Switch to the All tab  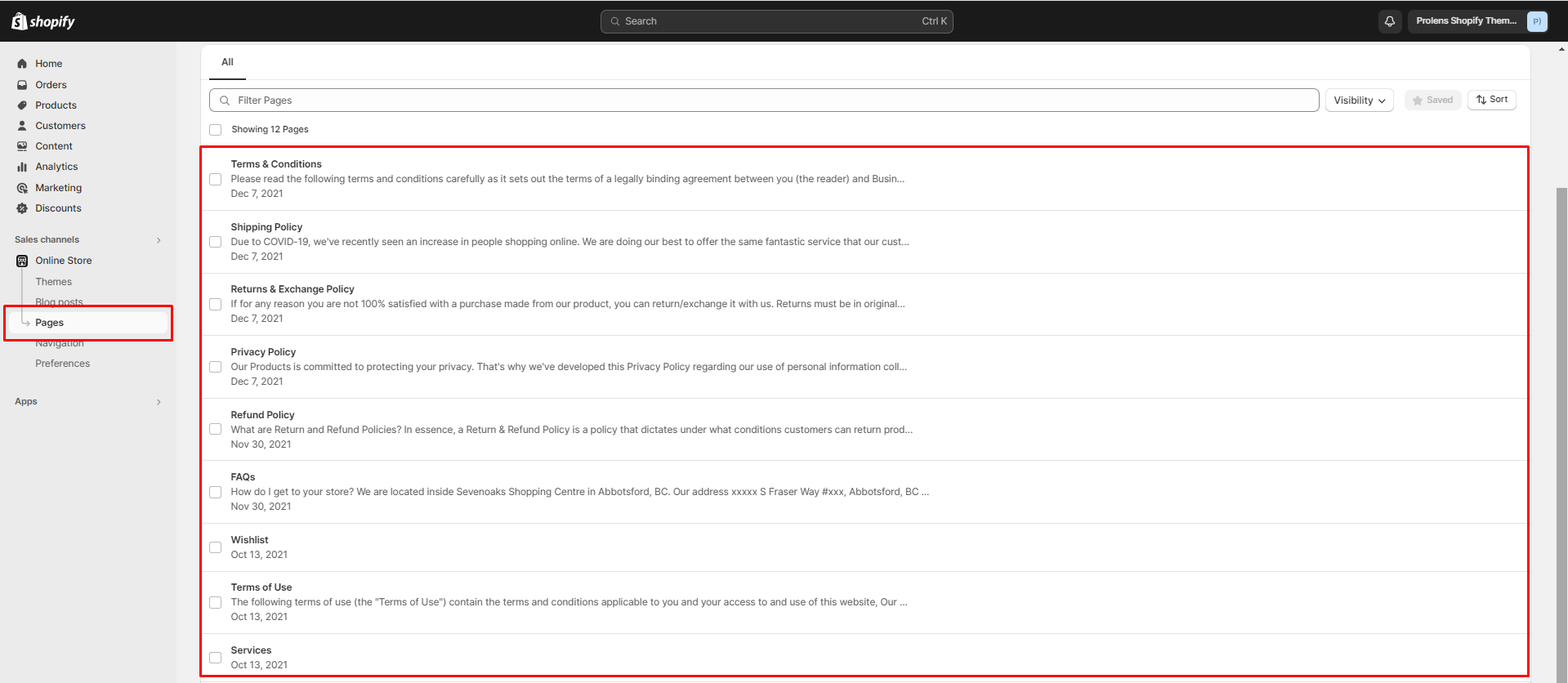coord(227,62)
